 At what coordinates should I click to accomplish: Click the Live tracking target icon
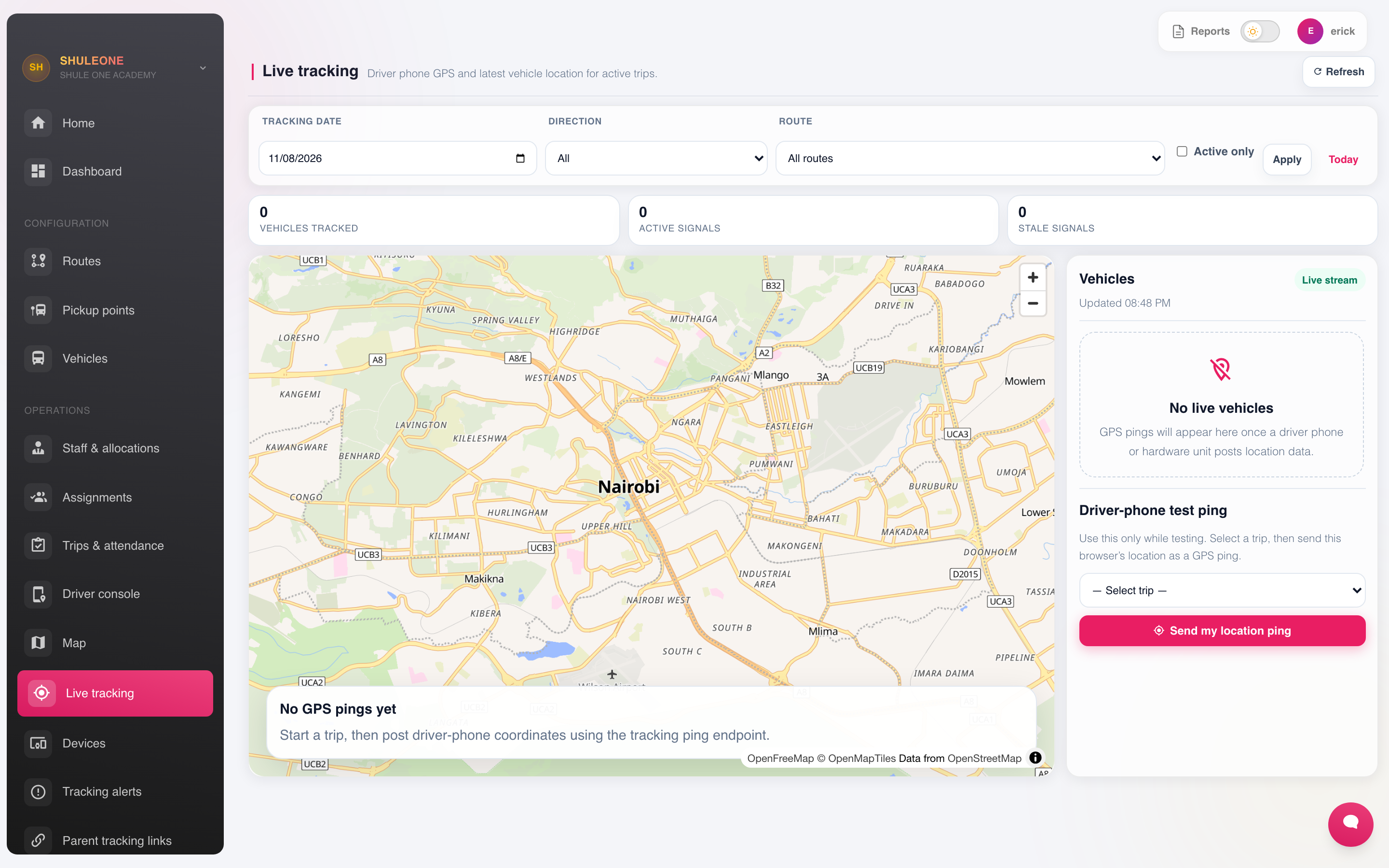pyautogui.click(x=41, y=693)
